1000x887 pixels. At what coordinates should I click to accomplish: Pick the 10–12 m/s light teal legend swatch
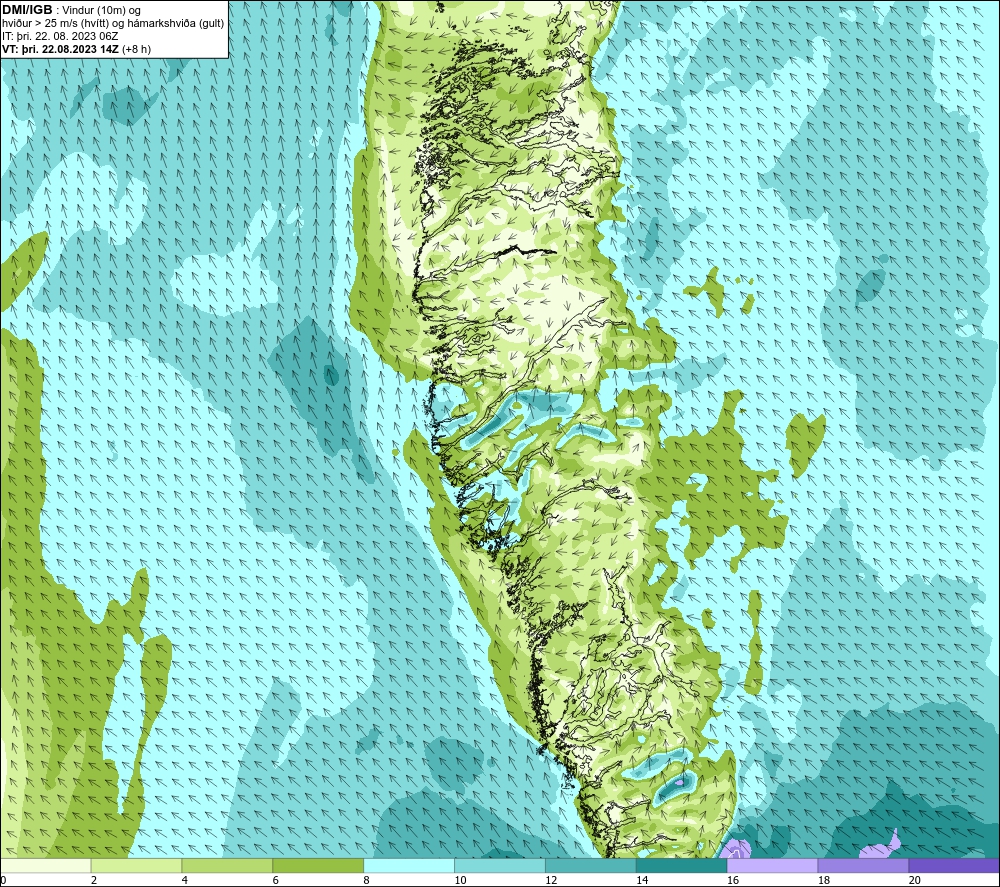500,866
